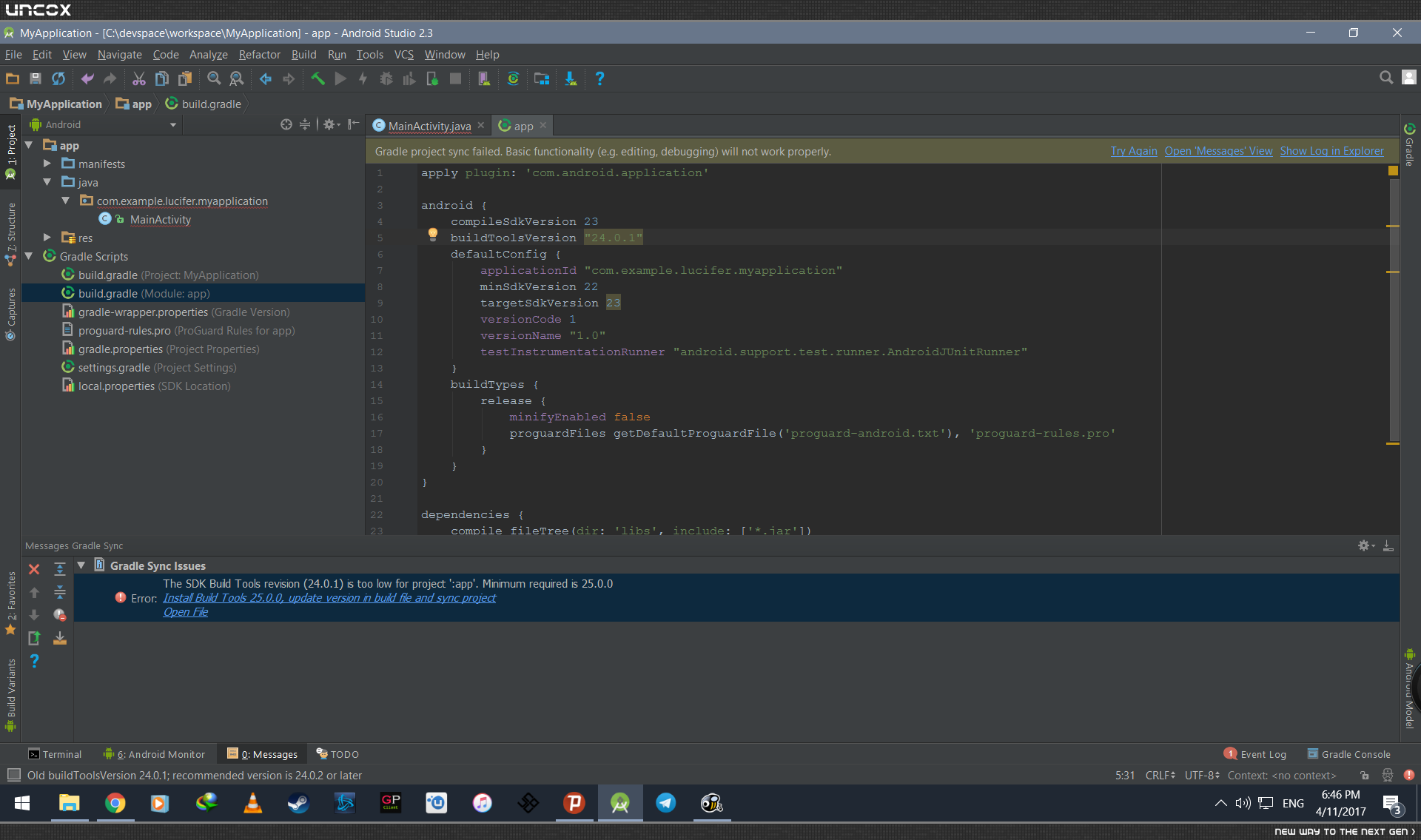Open the Refactor menu
Viewport: 1421px width, 840px height.
point(259,55)
